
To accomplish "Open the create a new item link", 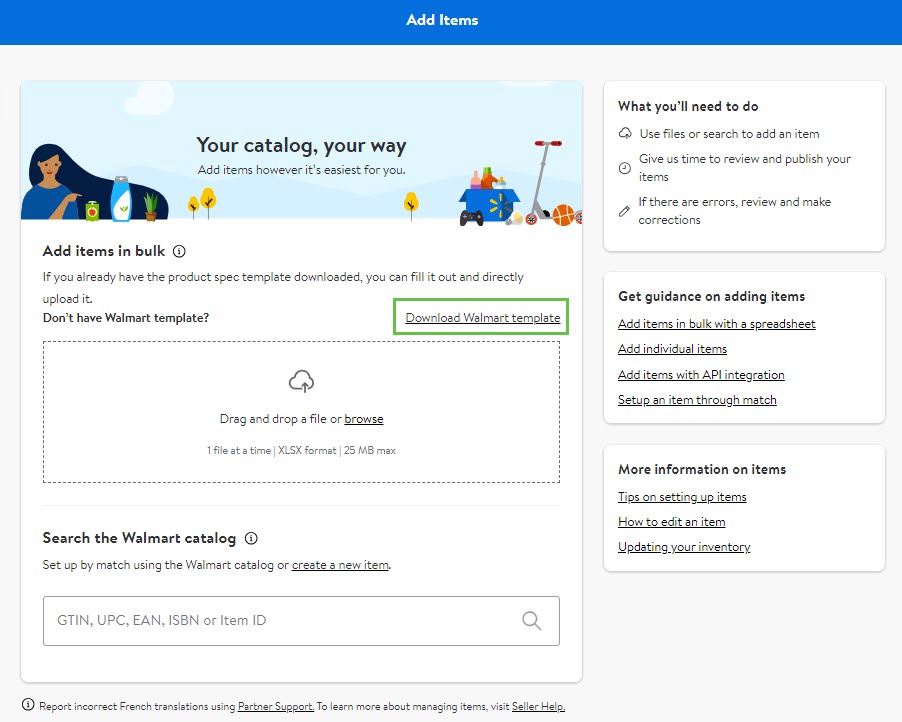I will point(340,565).
